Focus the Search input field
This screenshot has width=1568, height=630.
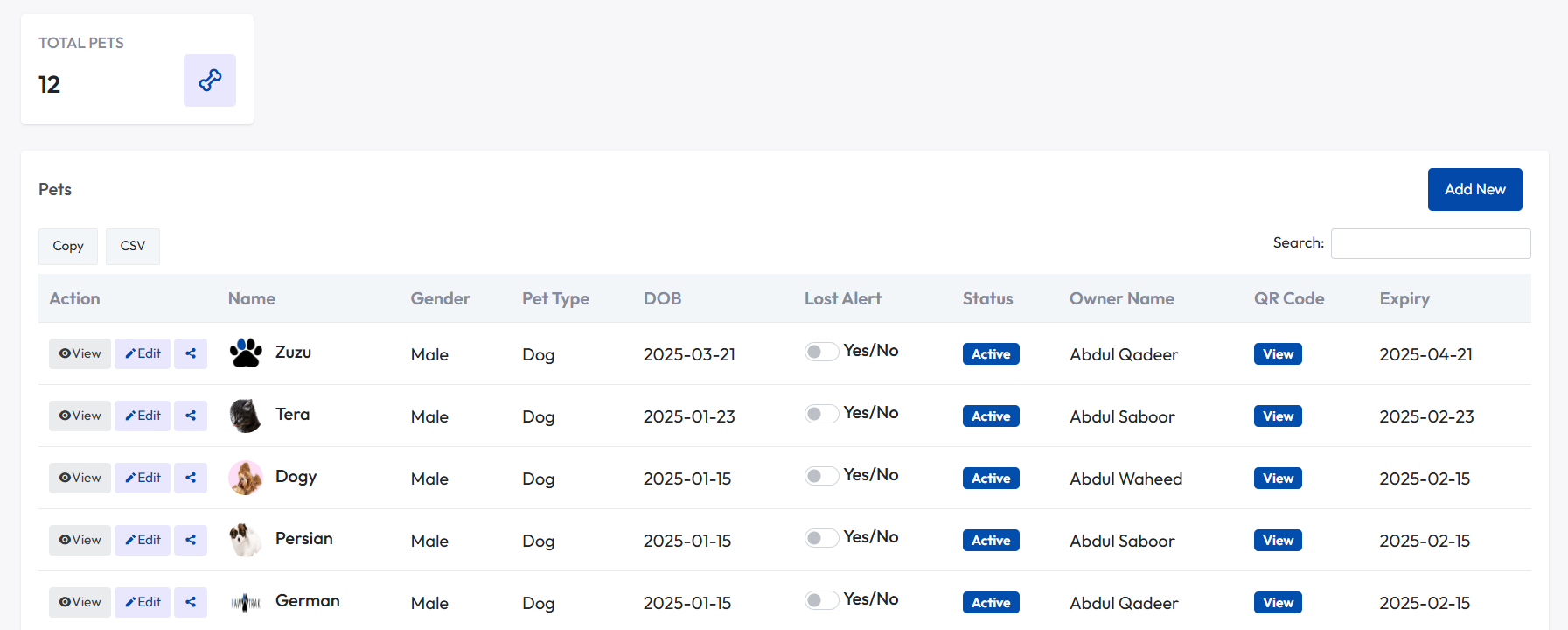pyautogui.click(x=1430, y=243)
